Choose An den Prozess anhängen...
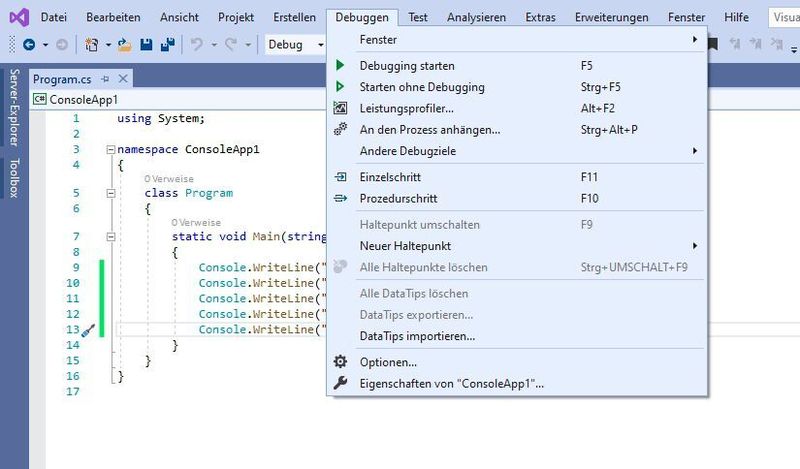 click(x=517, y=130)
